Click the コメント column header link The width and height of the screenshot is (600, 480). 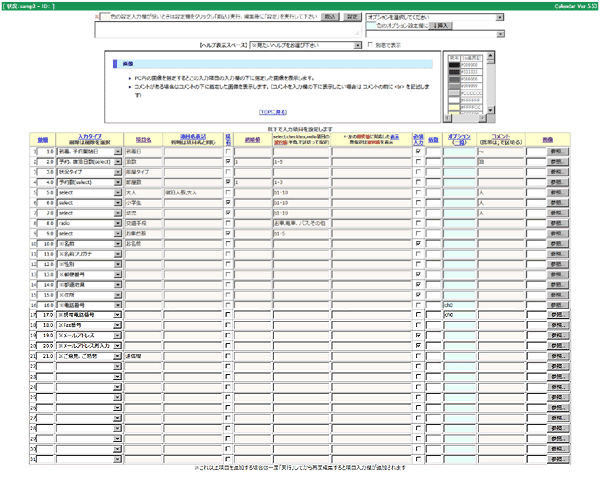[x=501, y=137]
